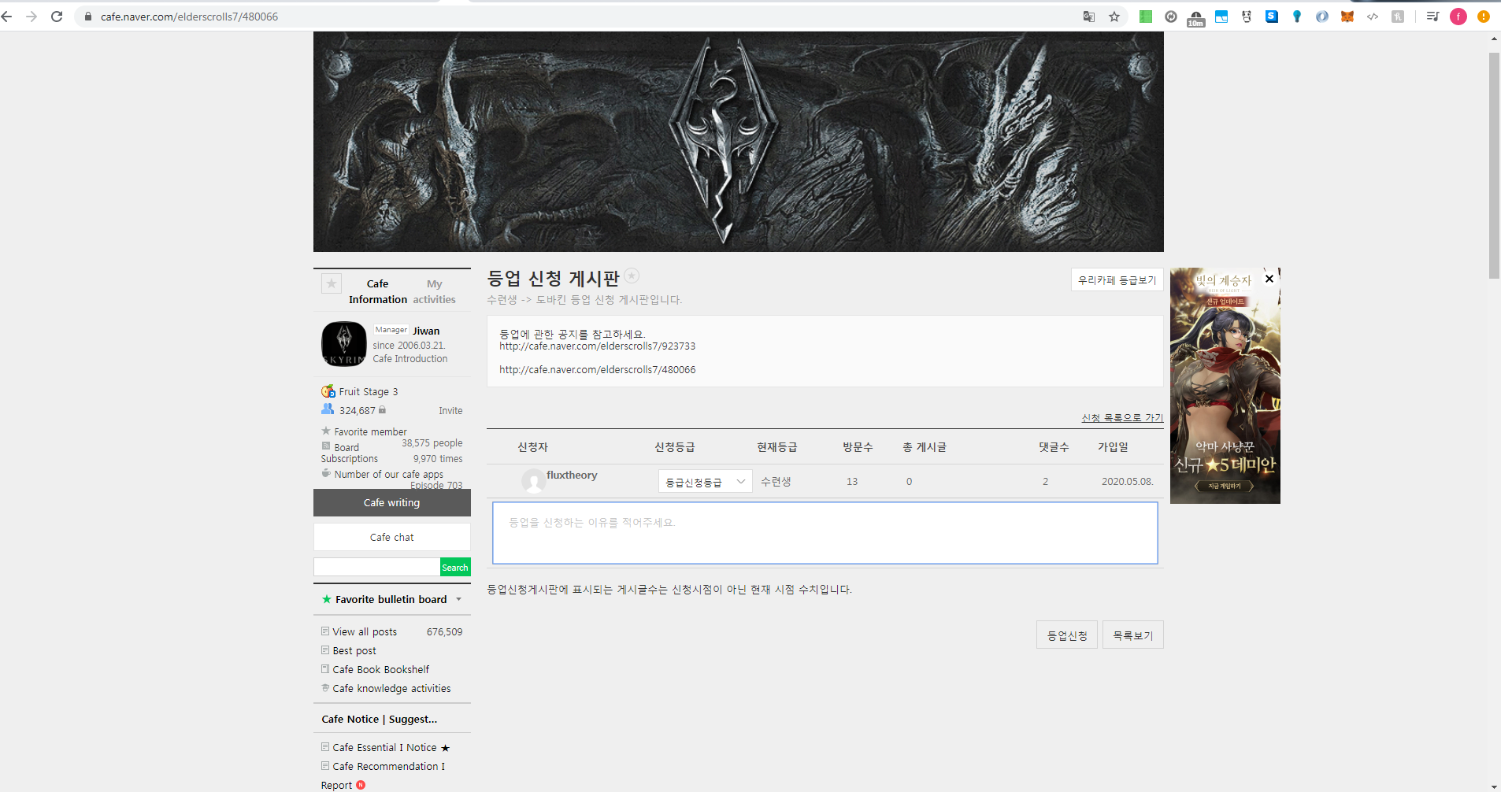Follow the 신청 목록으로 가기 link
The width and height of the screenshot is (1512, 792).
pyautogui.click(x=1122, y=418)
